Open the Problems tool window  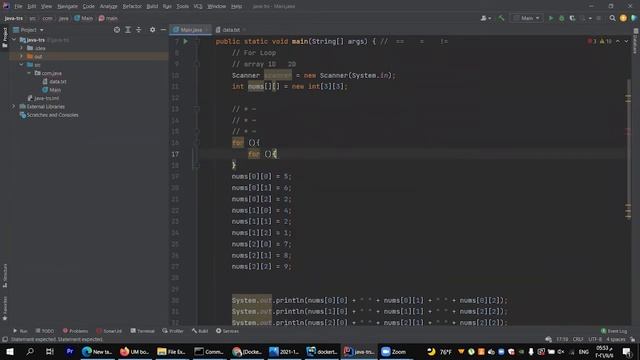coord(75,331)
